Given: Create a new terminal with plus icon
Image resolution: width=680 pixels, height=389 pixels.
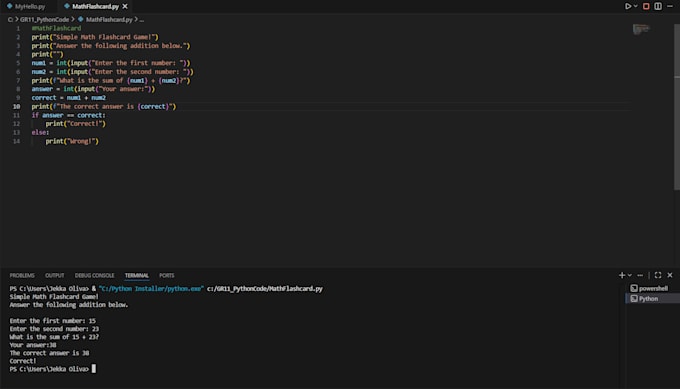Looking at the screenshot, I should [622, 275].
